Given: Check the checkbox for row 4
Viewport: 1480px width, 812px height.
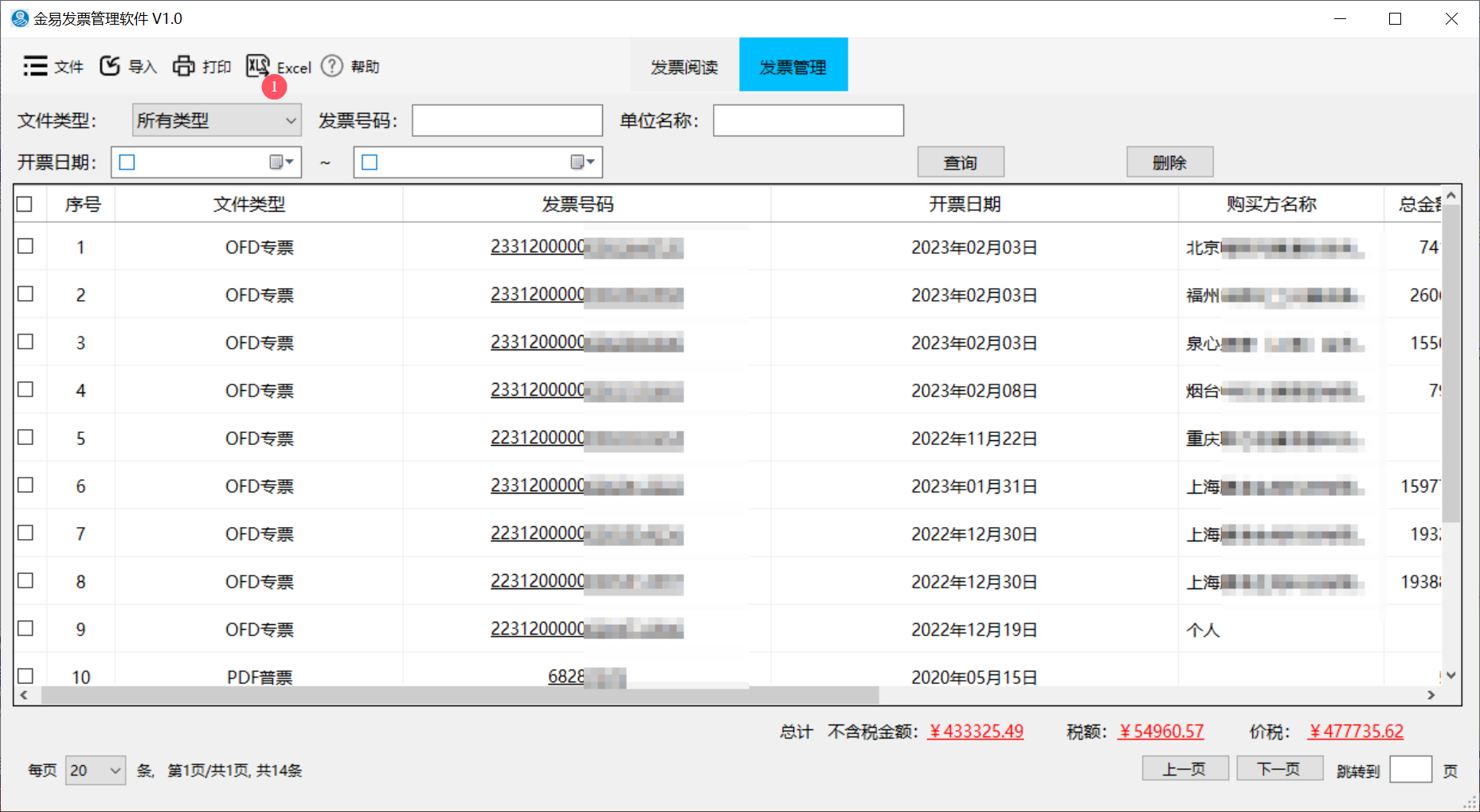Looking at the screenshot, I should click(25, 390).
